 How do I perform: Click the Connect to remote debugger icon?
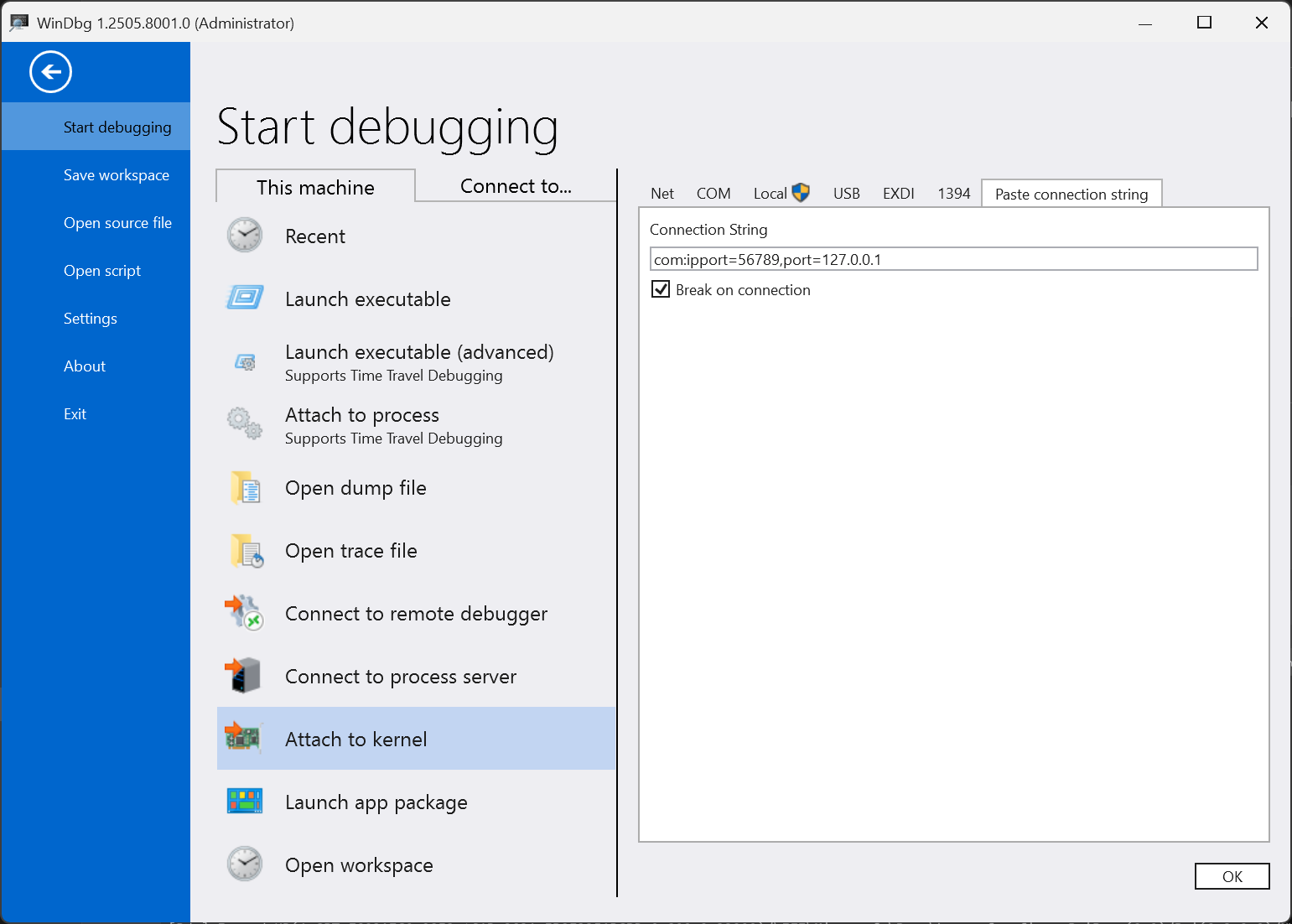pyautogui.click(x=244, y=613)
